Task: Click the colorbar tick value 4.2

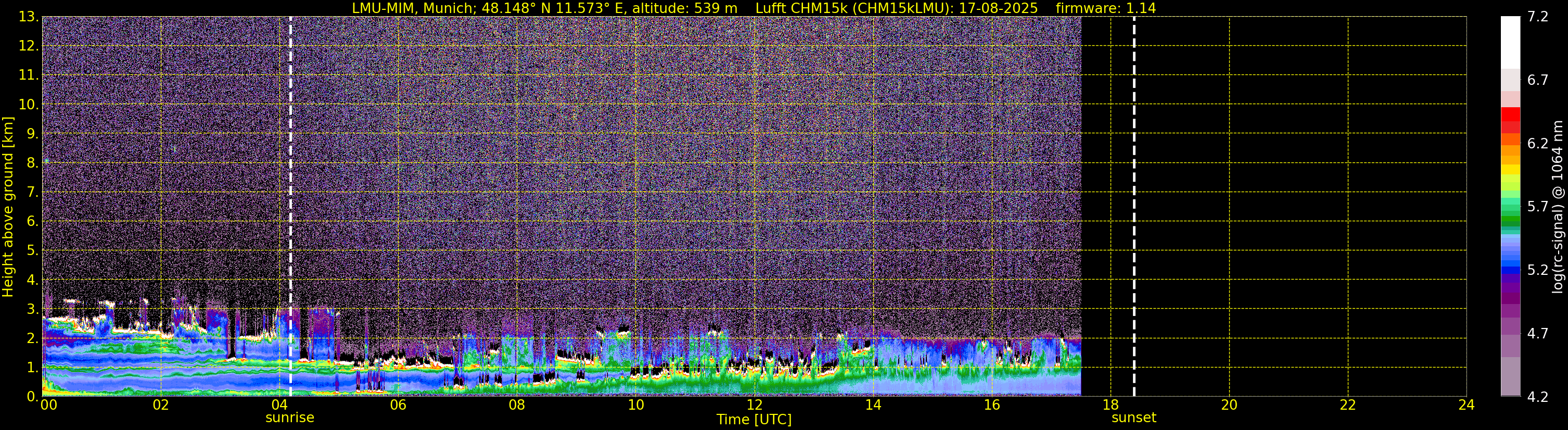Action: pyautogui.click(x=1538, y=397)
